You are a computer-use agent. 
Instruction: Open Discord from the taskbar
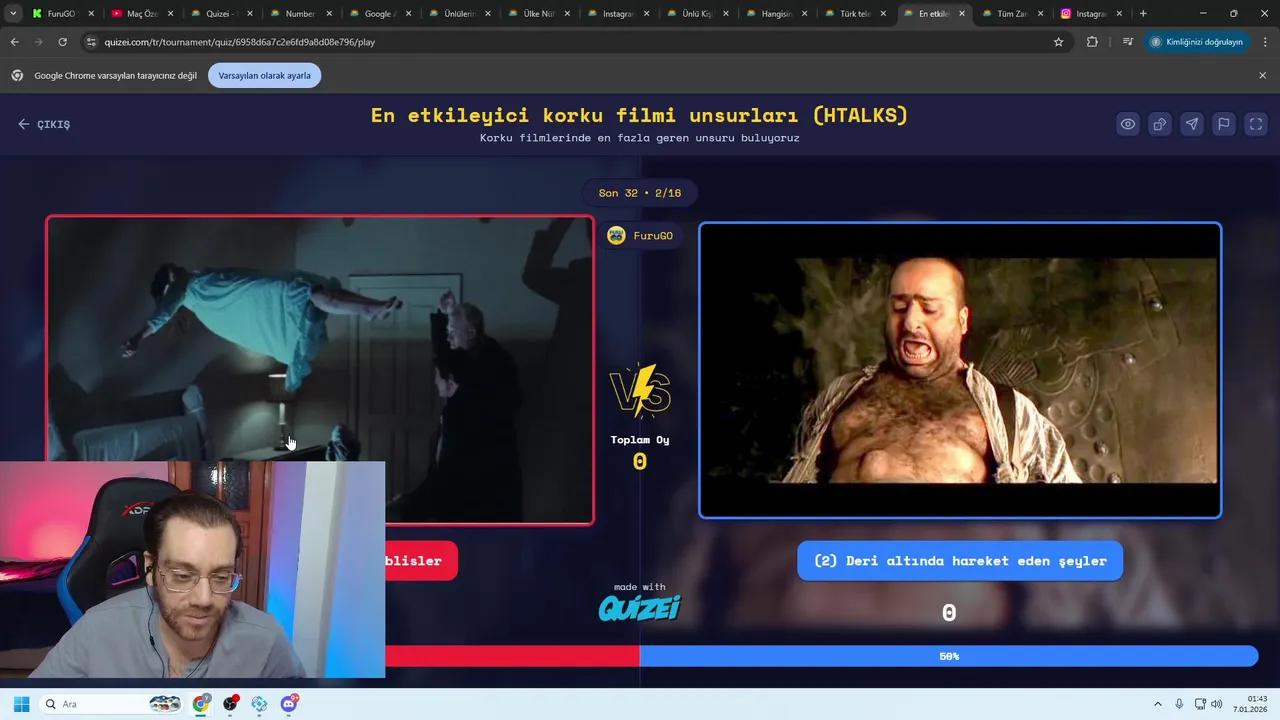pyautogui.click(x=289, y=704)
